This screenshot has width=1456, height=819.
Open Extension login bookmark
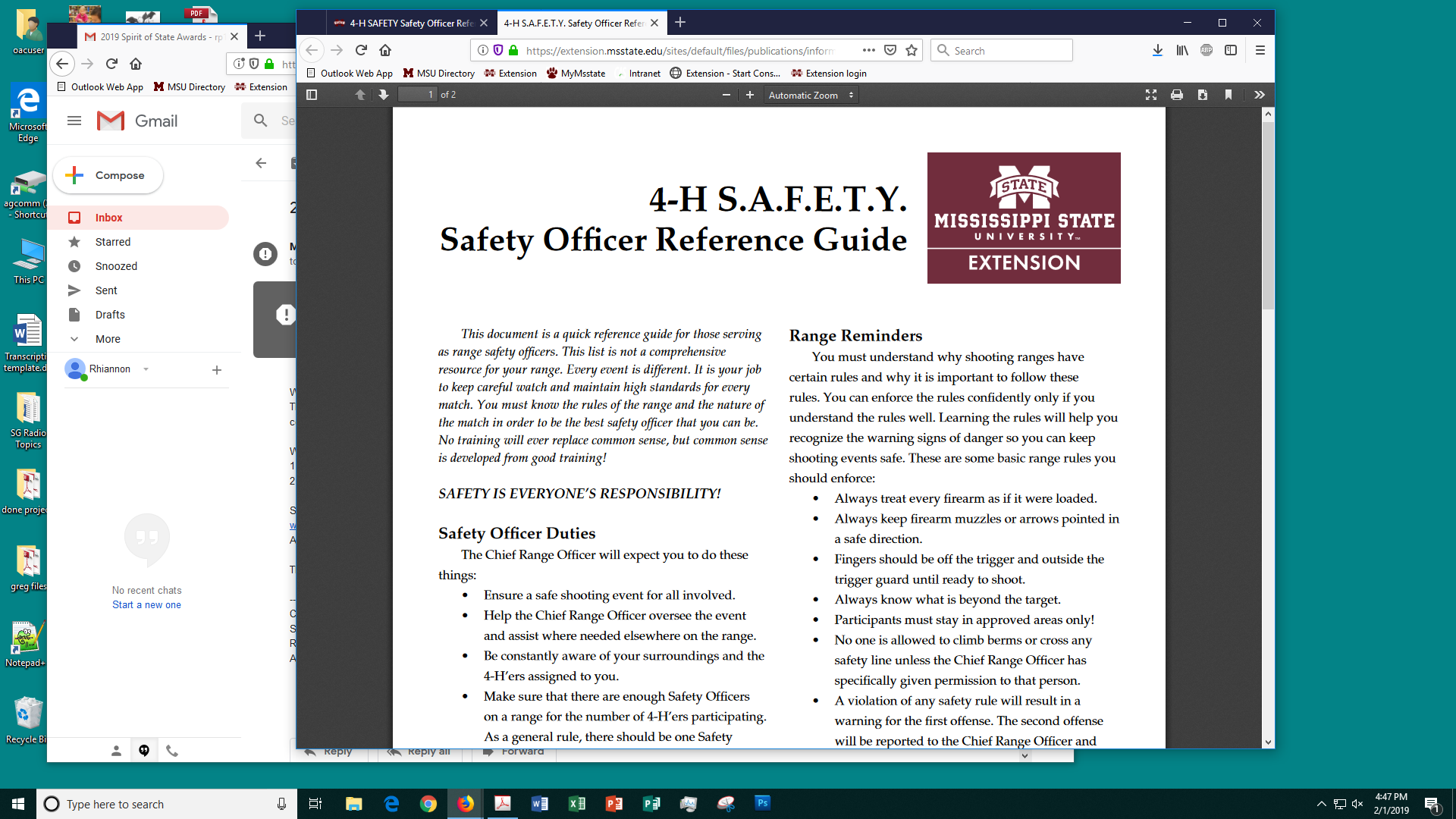click(x=828, y=74)
